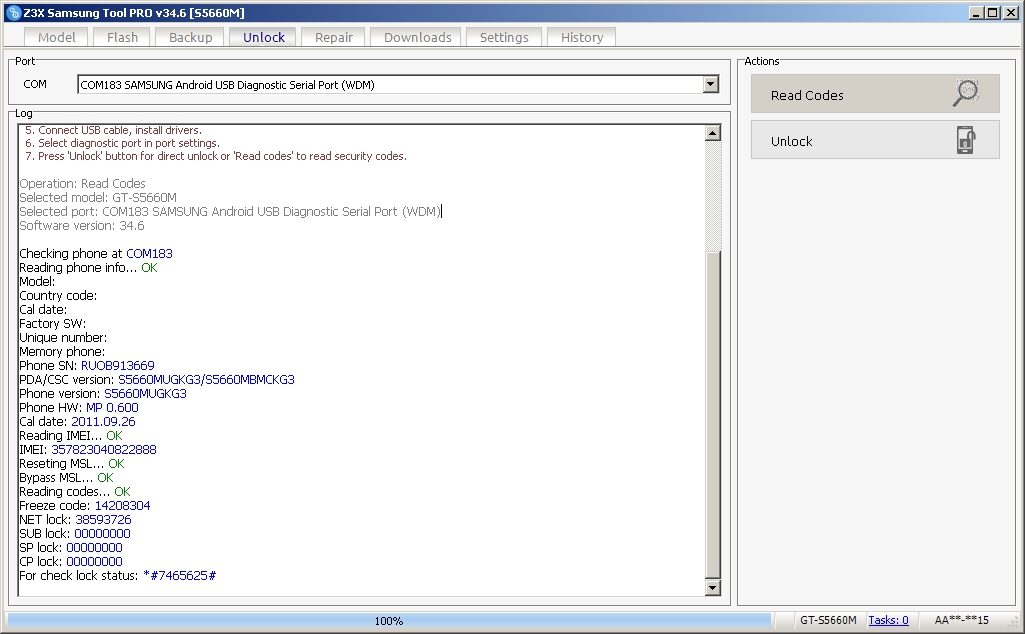
Task: Click COM183 in Checking phone line
Action: click(149, 254)
